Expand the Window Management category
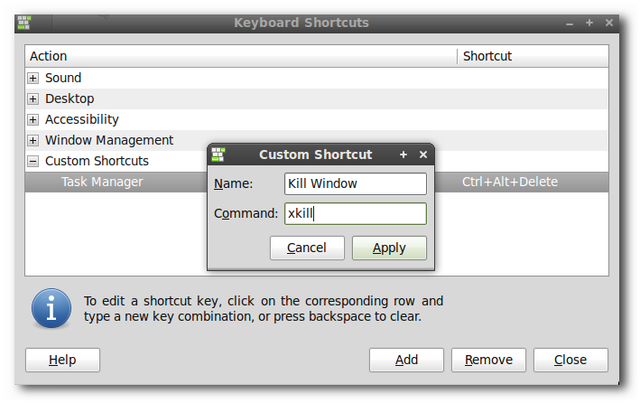 [x=33, y=141]
